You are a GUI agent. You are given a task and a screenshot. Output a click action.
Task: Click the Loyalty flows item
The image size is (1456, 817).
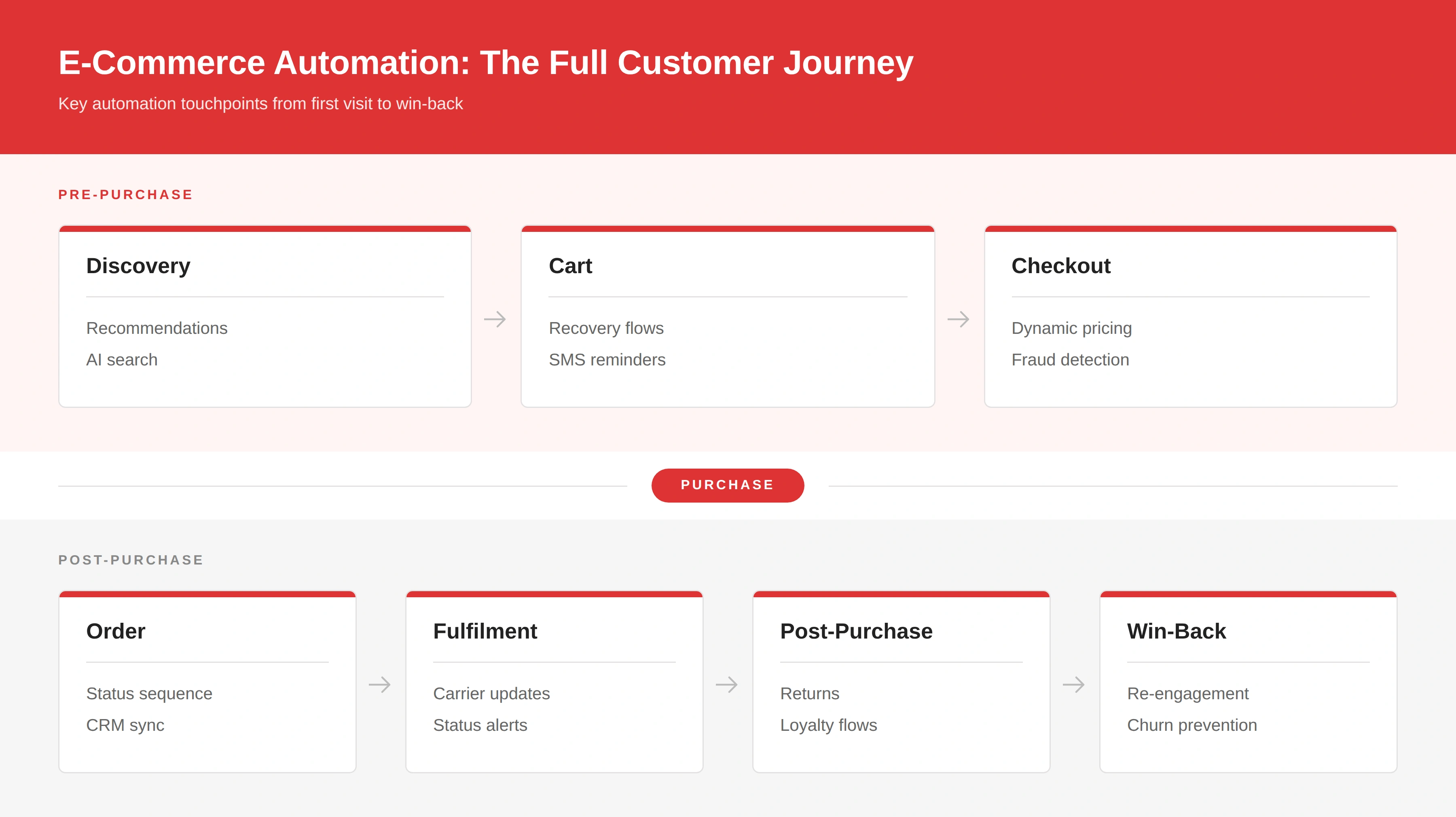829,725
